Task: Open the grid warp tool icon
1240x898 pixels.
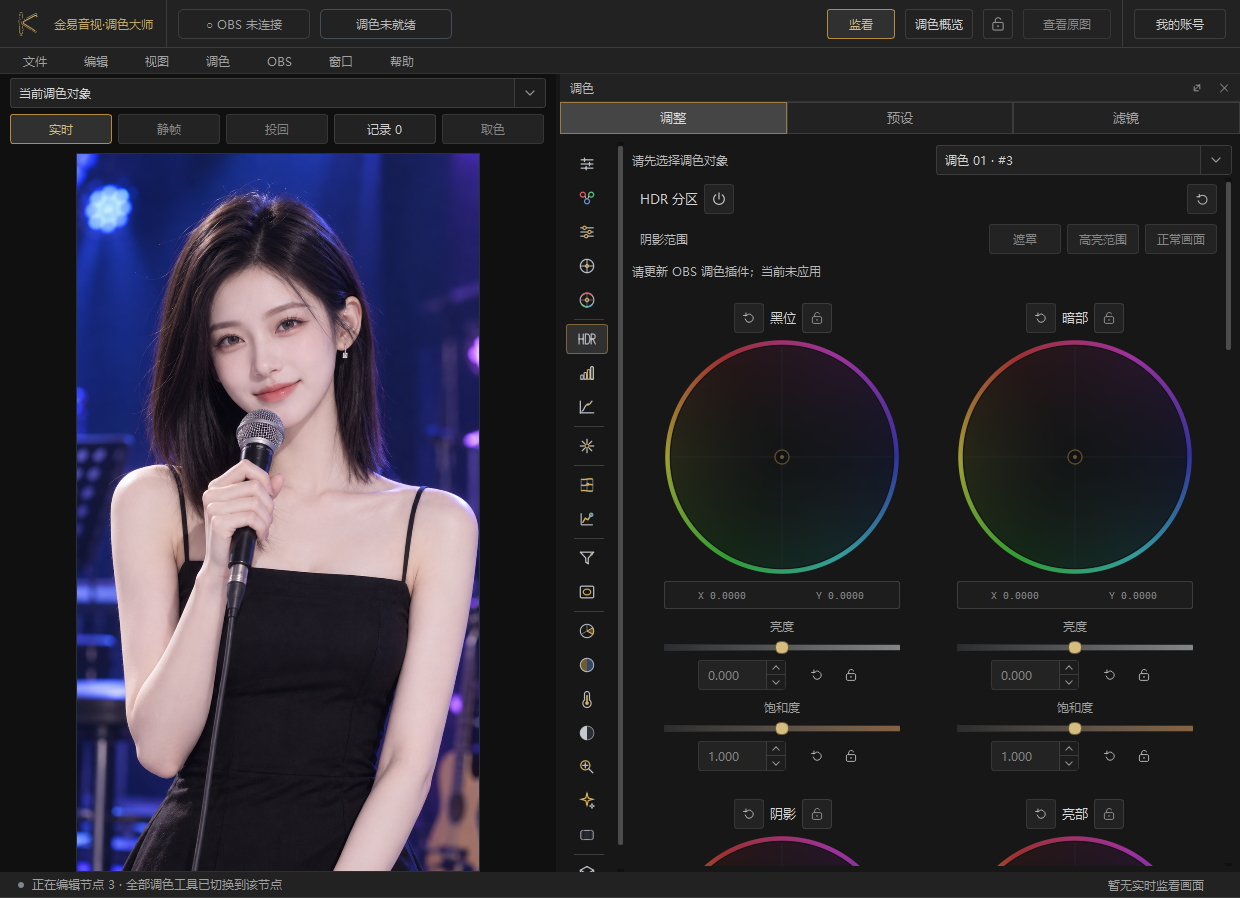Action: click(x=587, y=485)
